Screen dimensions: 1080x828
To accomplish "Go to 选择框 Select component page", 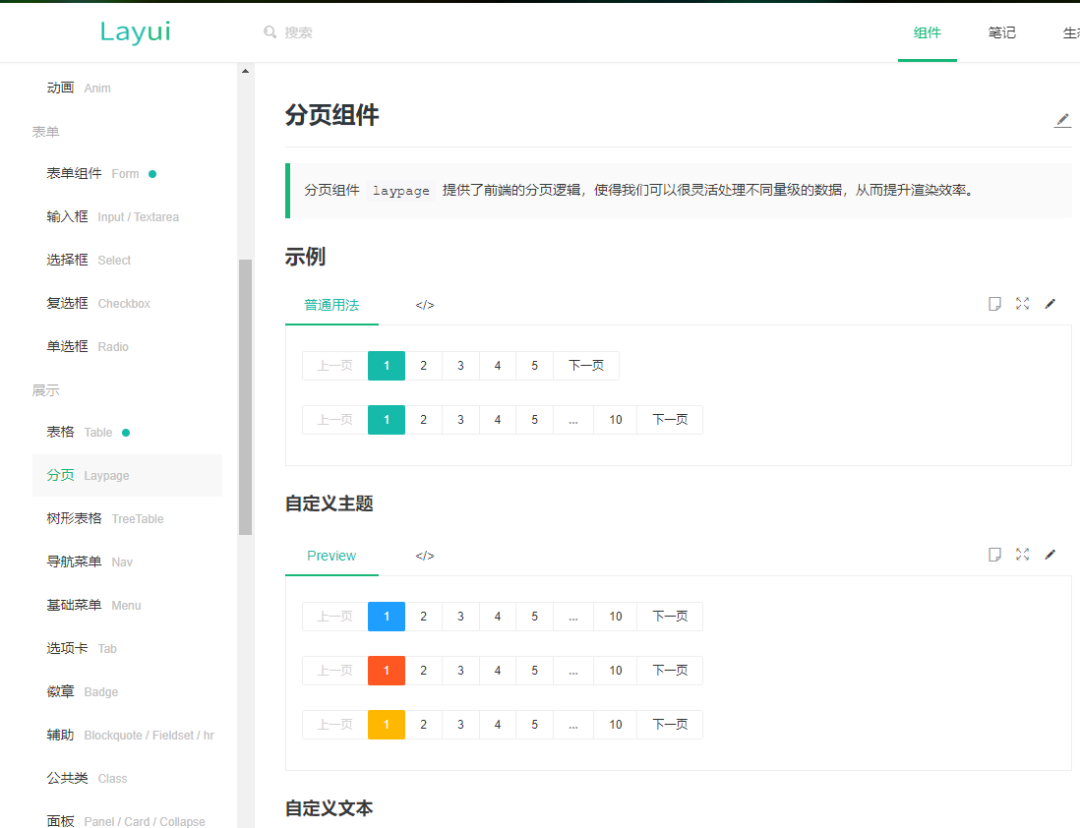I will pyautogui.click(x=88, y=260).
